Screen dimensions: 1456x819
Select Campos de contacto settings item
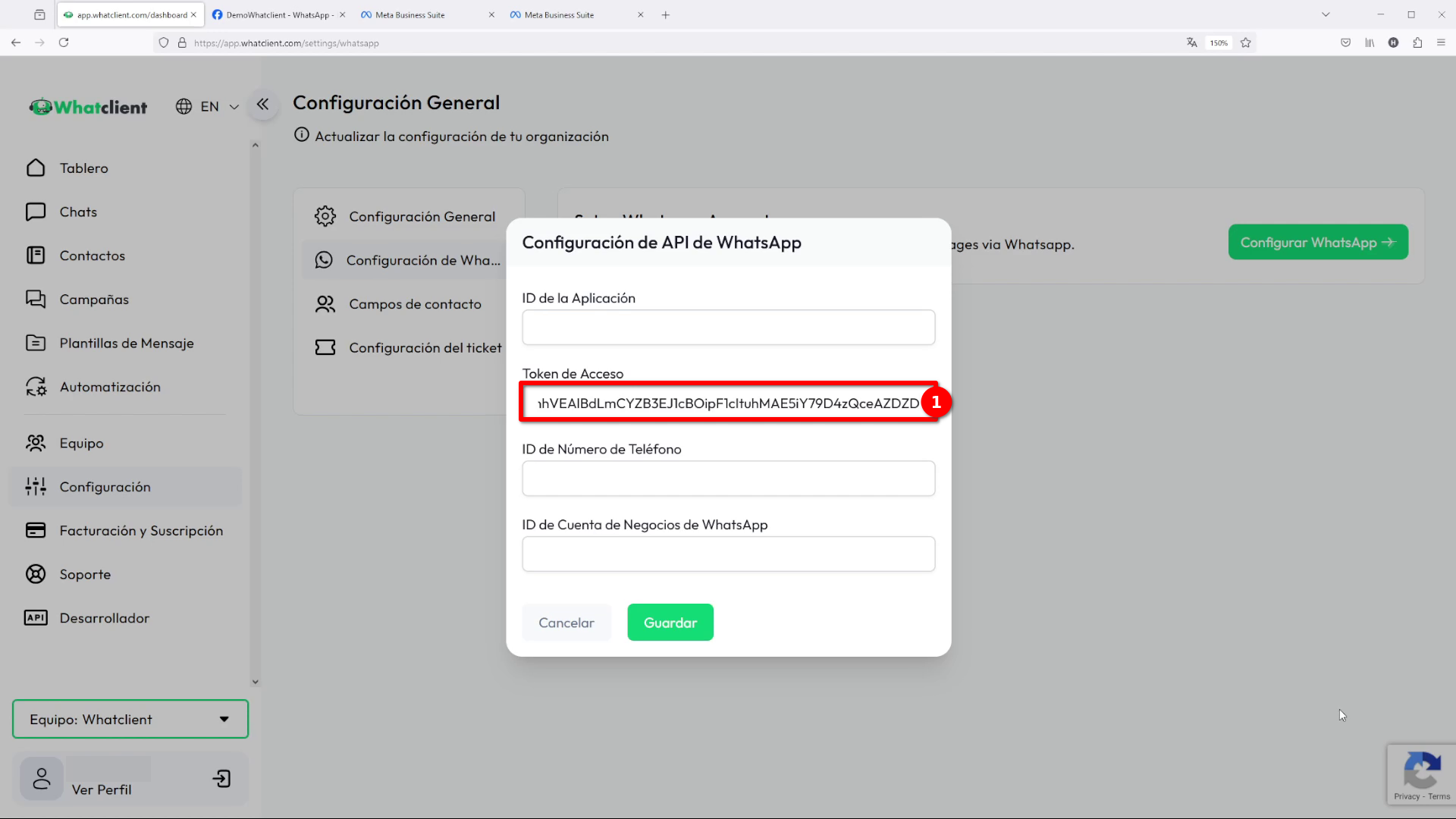pos(408,304)
